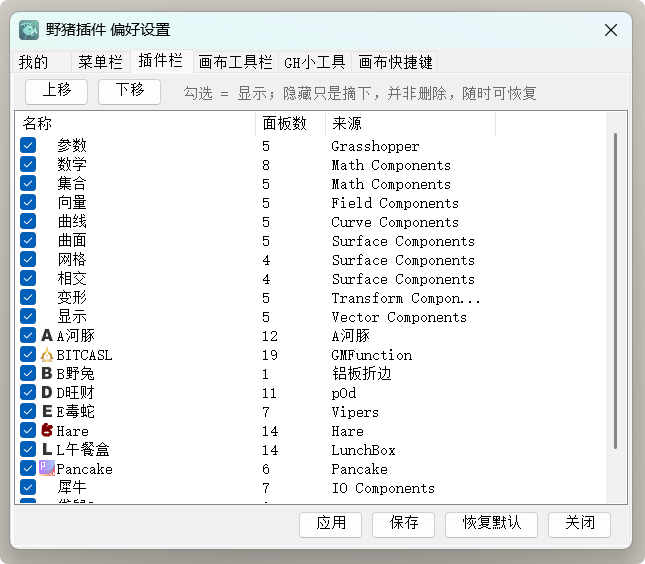
Task: Uncheck the Hare checkbox
Action: (x=28, y=430)
